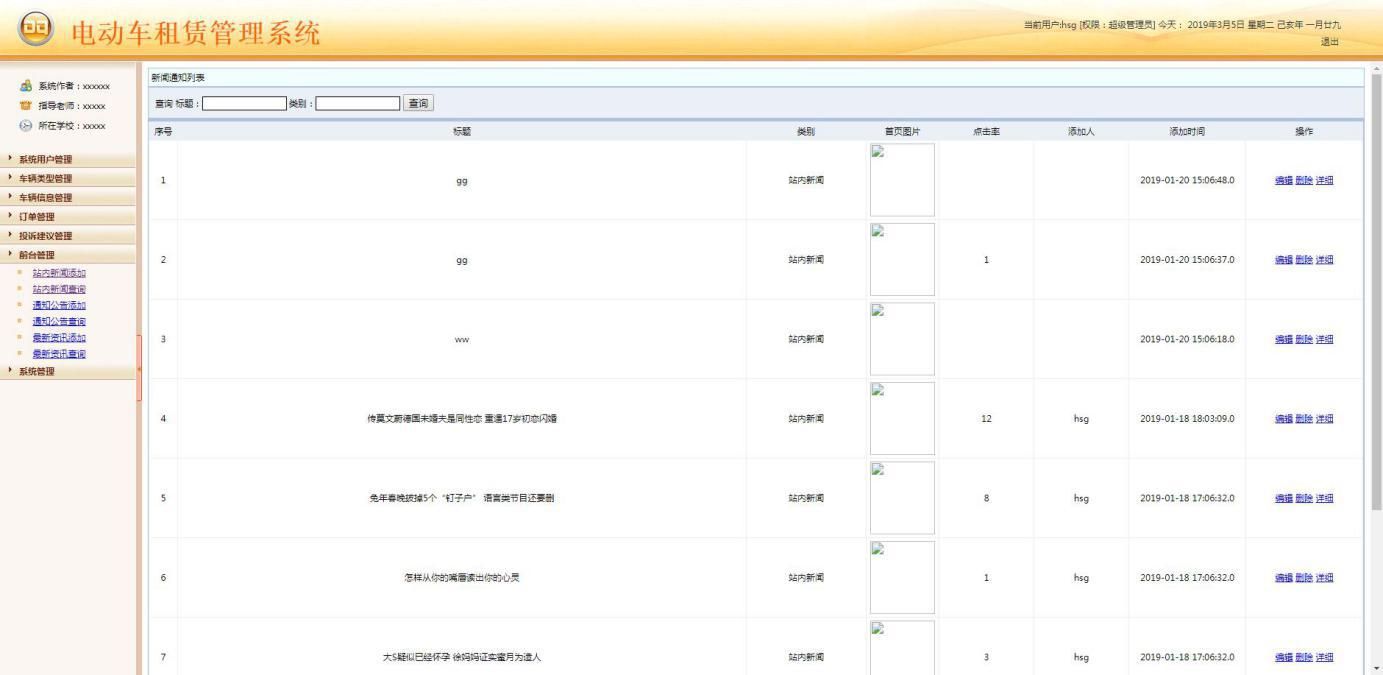Click the 查询 search button
Screen dimensions: 1383x675
[418, 103]
